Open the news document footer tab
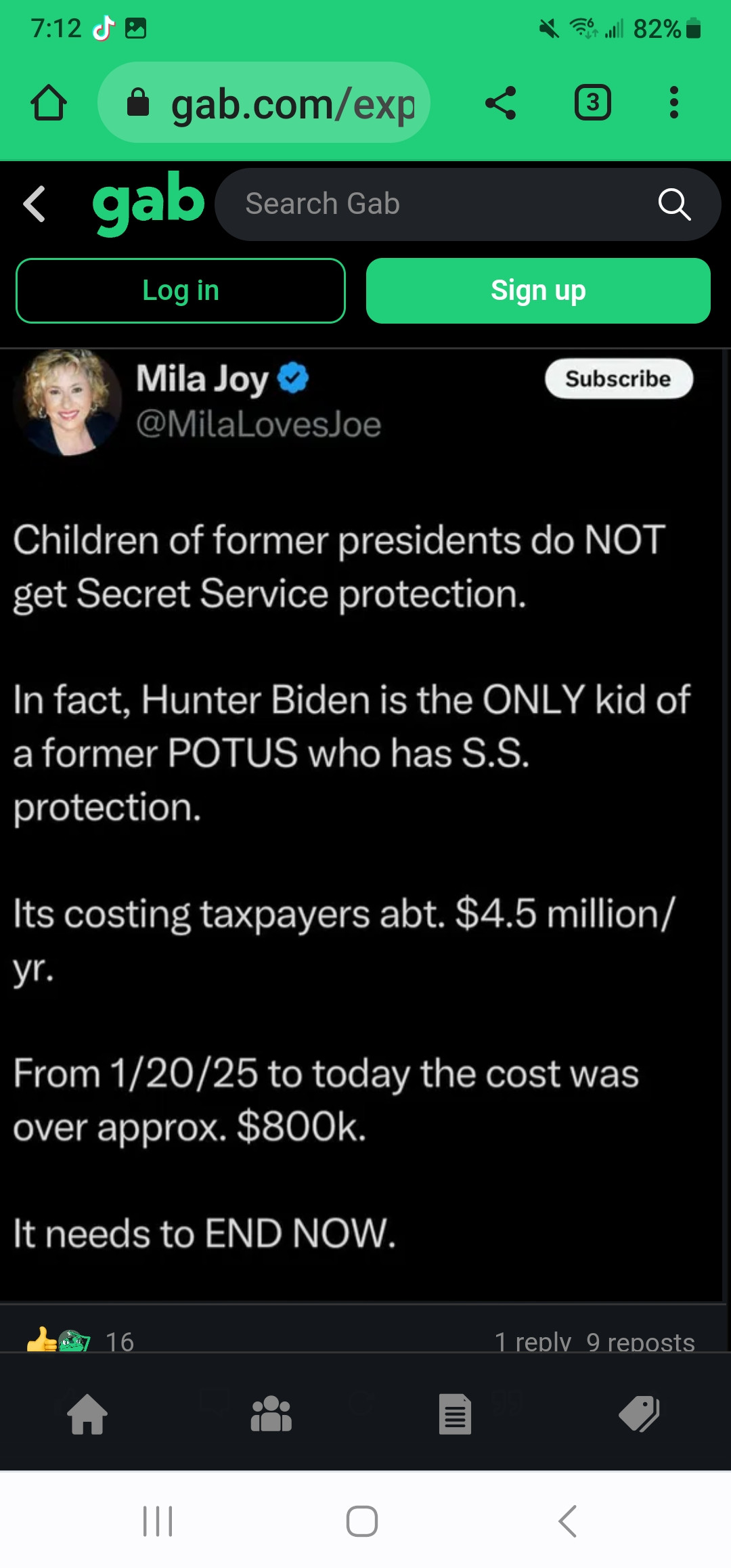The height and width of the screenshot is (1568, 731). (455, 1414)
